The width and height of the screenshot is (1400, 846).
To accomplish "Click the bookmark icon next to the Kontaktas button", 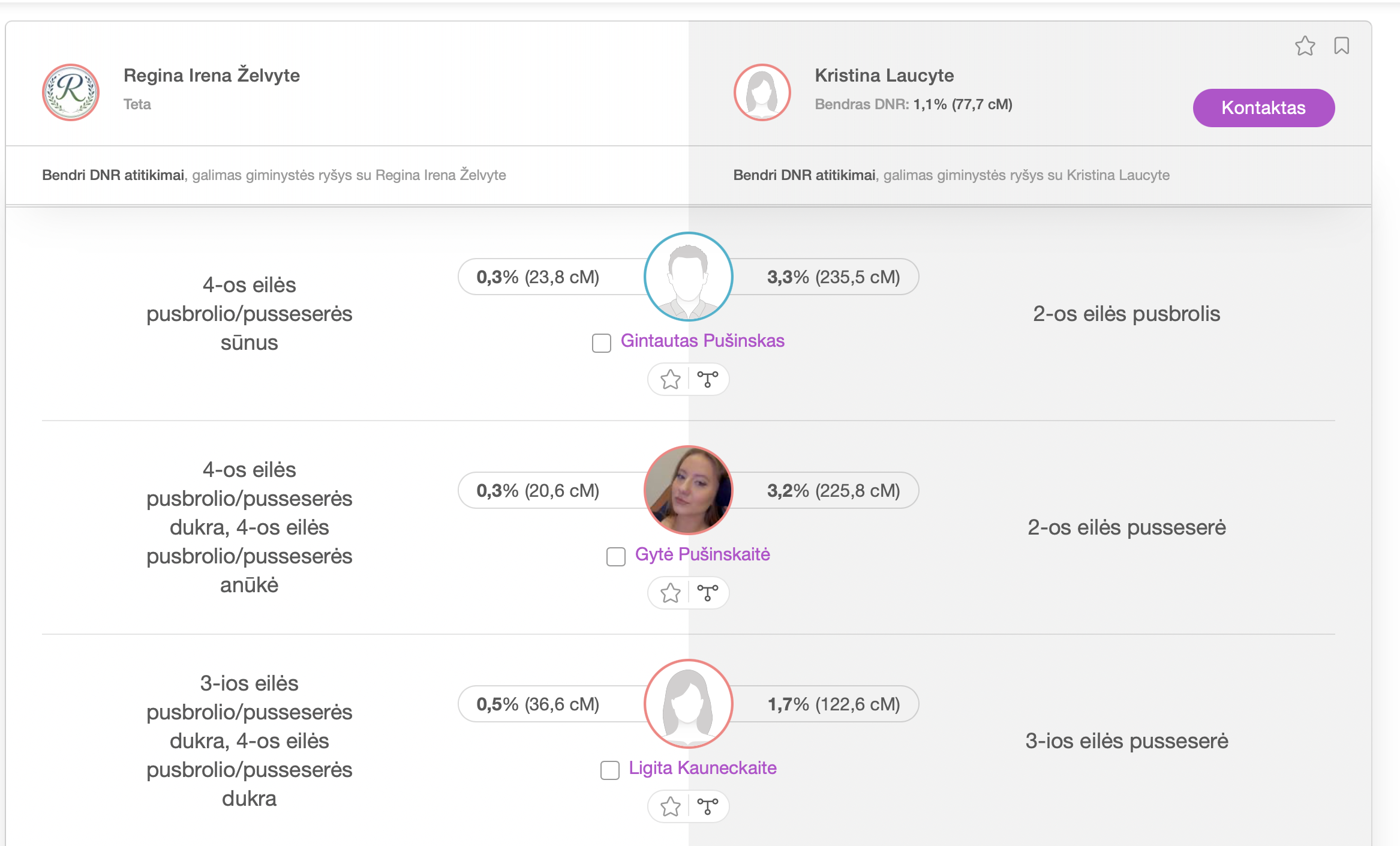I will pyautogui.click(x=1341, y=46).
